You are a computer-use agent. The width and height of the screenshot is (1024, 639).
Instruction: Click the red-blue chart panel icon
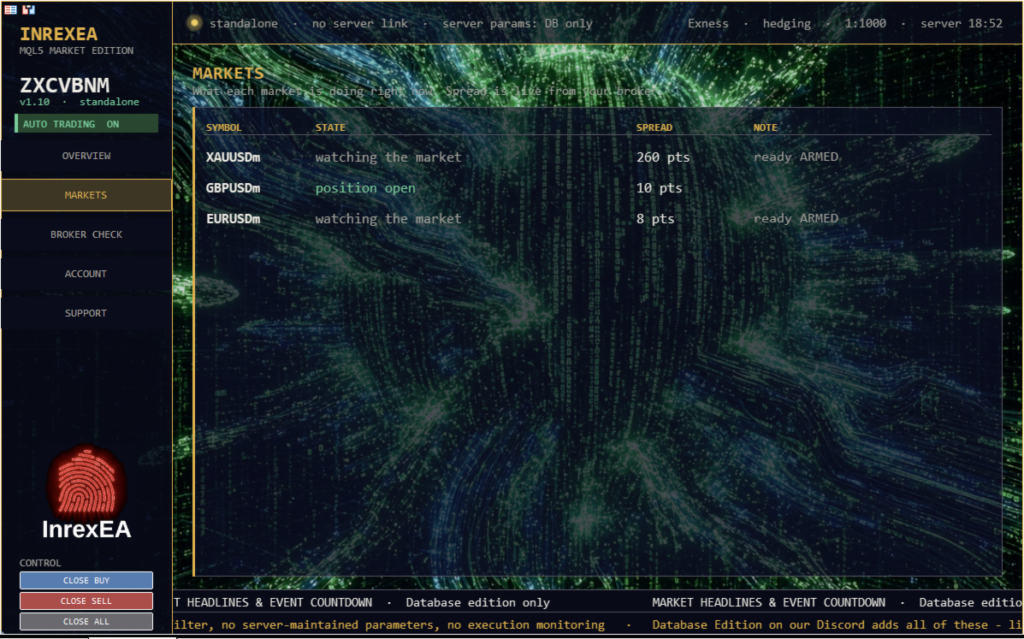point(28,10)
